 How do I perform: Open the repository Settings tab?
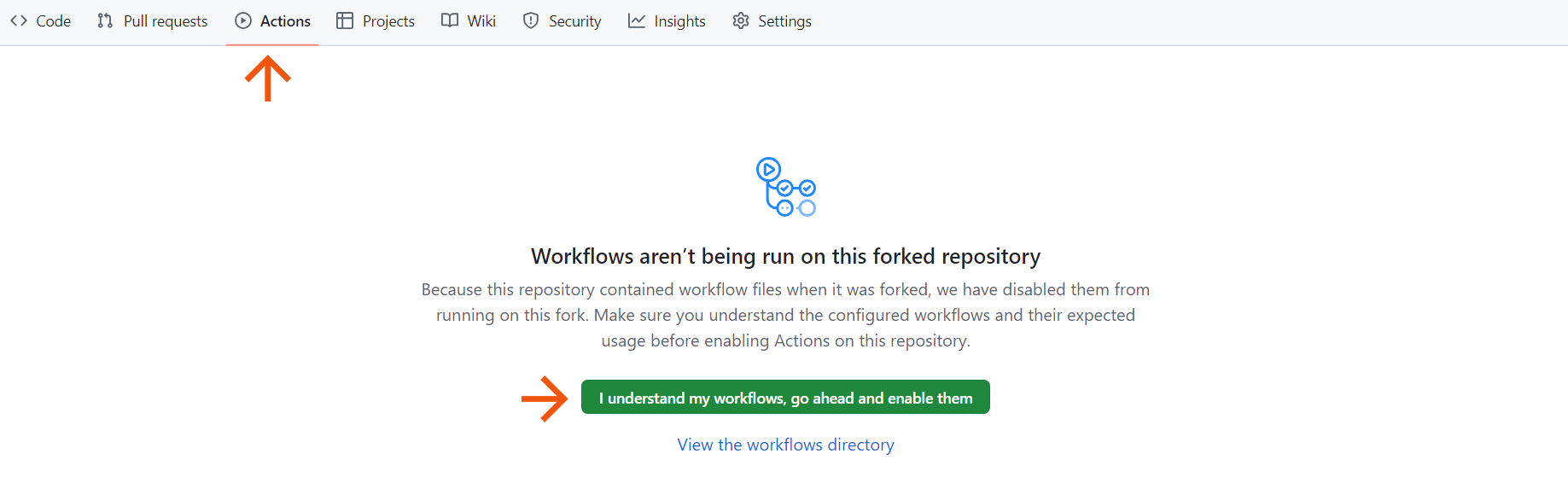tap(784, 21)
